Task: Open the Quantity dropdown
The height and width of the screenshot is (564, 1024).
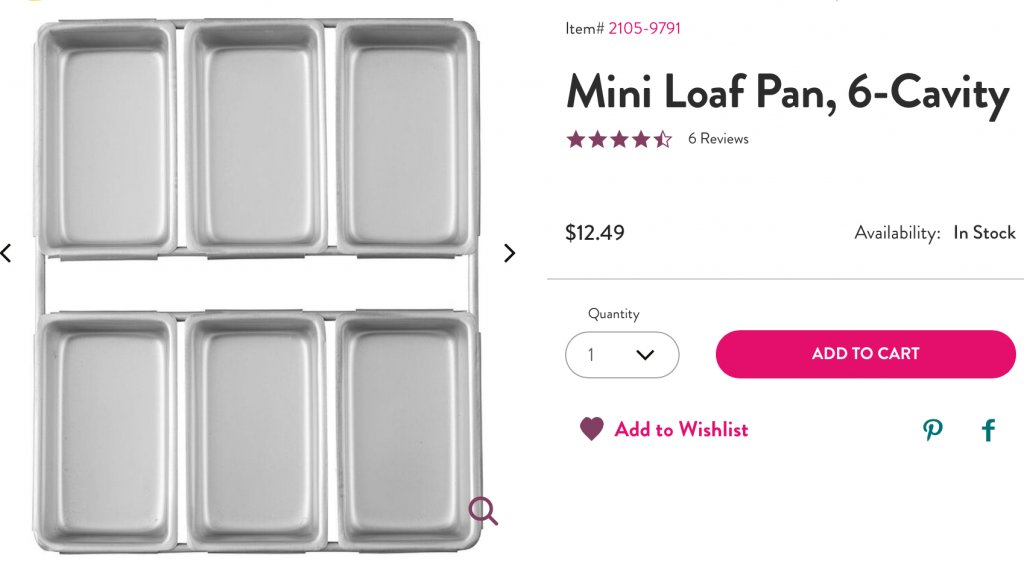Action: [622, 355]
